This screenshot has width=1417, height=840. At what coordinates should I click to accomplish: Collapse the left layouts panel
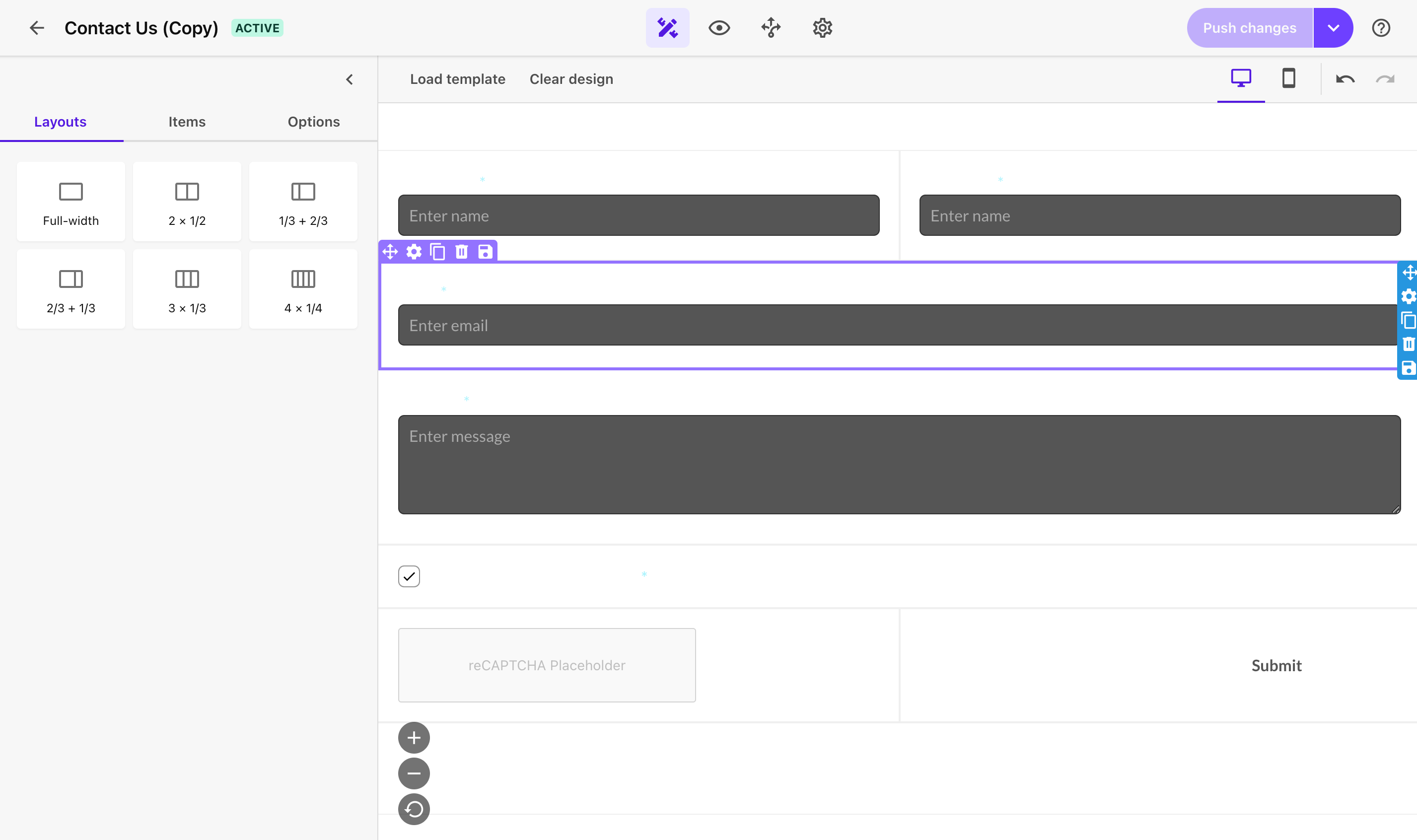pyautogui.click(x=350, y=79)
